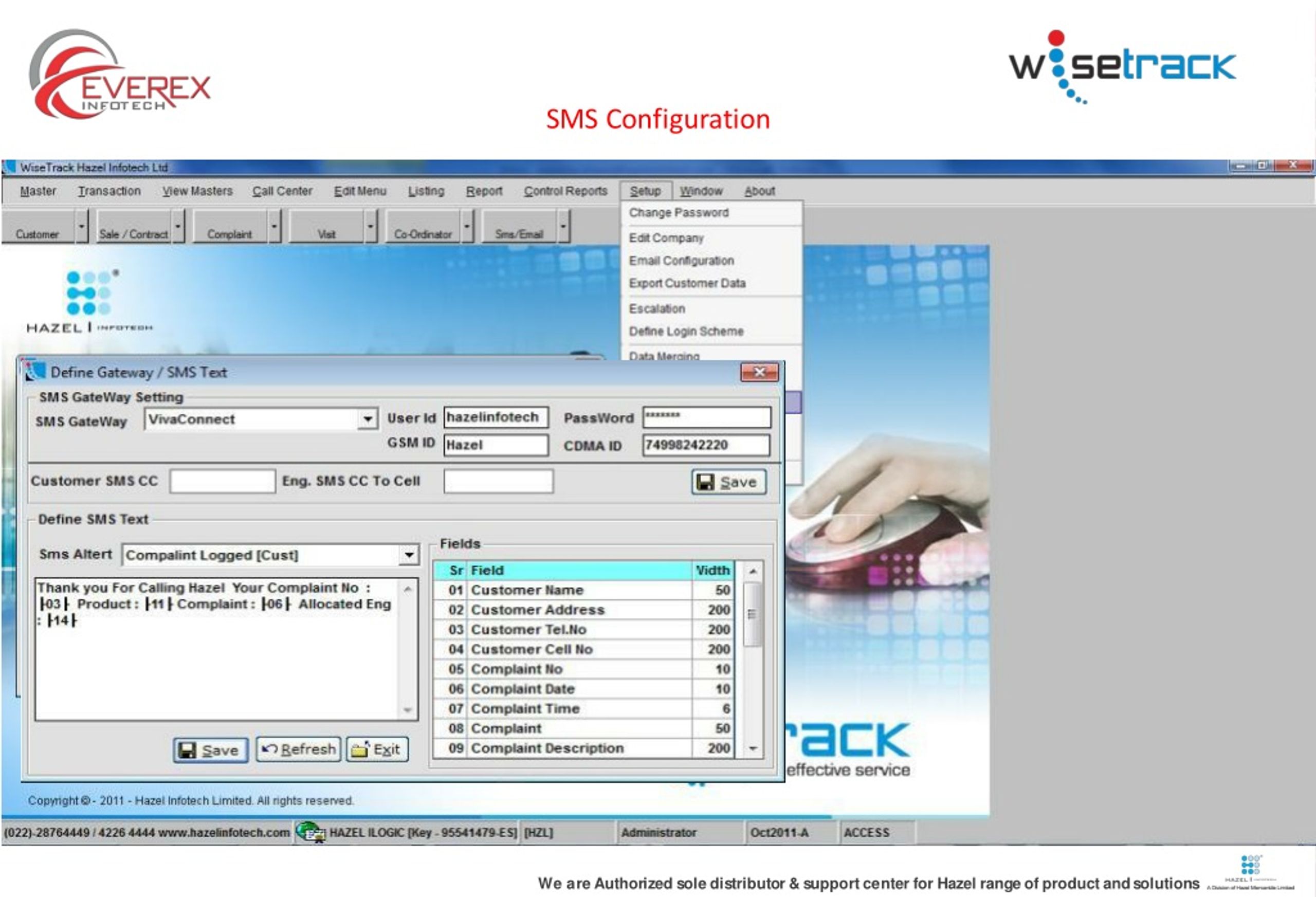This screenshot has height=897, width=1316.
Task: Open the Sms Altert dropdown
Action: pos(409,555)
